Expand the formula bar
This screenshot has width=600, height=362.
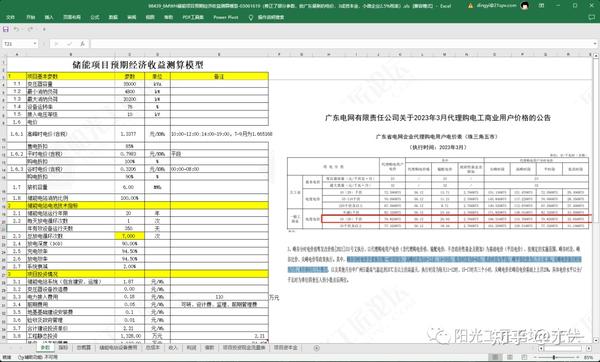[x=595, y=44]
